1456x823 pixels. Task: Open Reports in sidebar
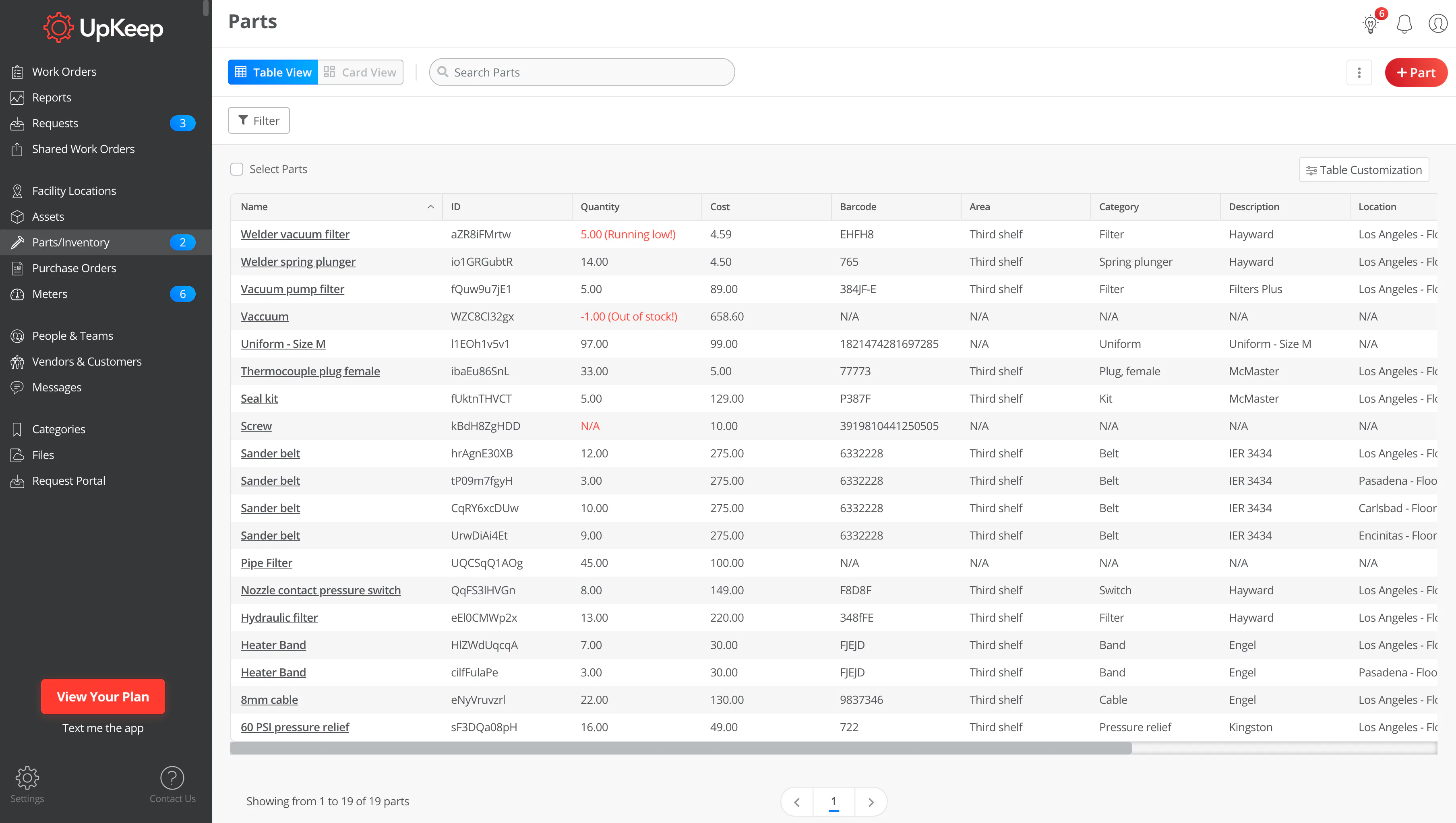[x=52, y=97]
